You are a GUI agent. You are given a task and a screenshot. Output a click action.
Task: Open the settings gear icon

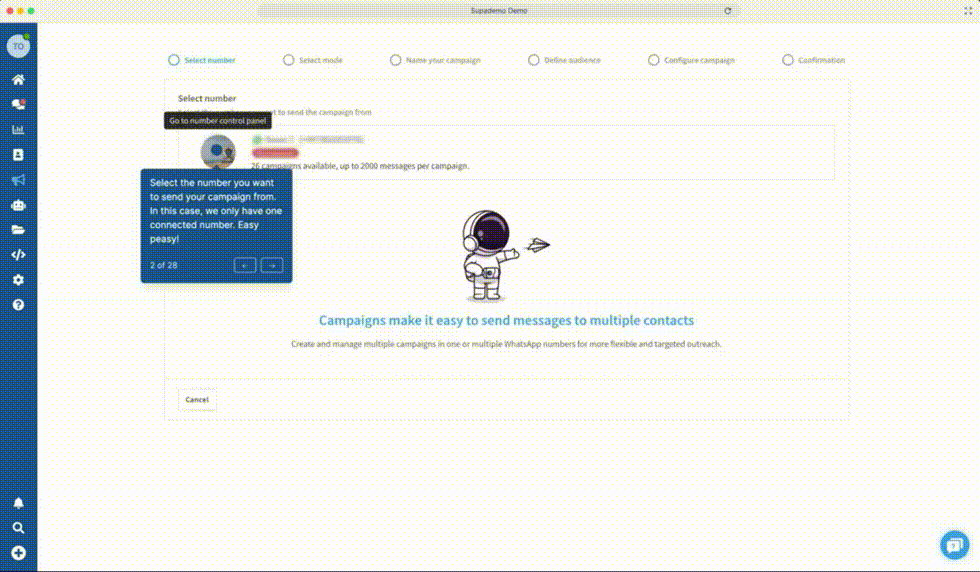click(18, 280)
